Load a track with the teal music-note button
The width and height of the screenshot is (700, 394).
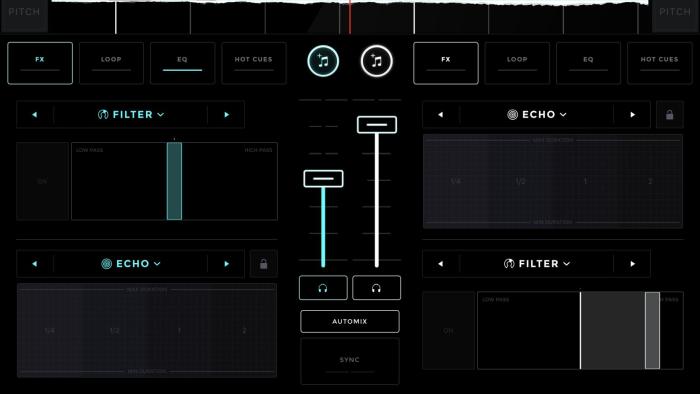323,61
